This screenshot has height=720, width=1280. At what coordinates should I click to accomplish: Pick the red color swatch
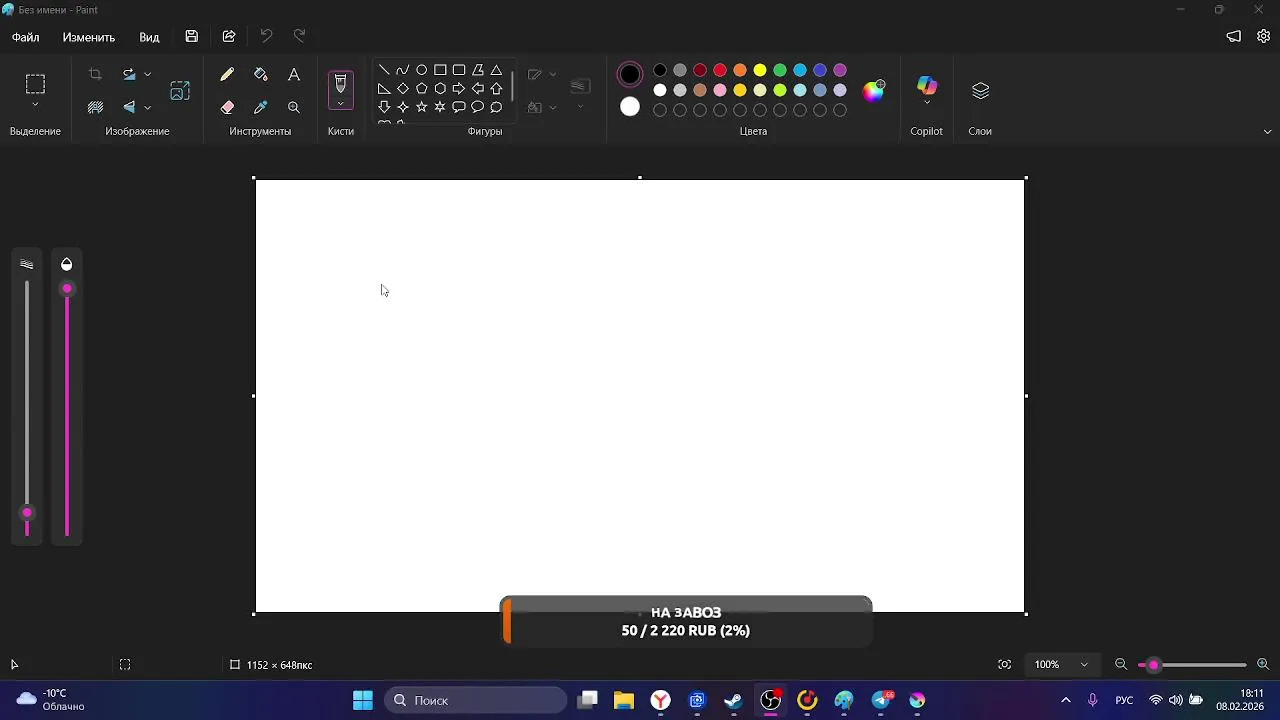coord(720,70)
